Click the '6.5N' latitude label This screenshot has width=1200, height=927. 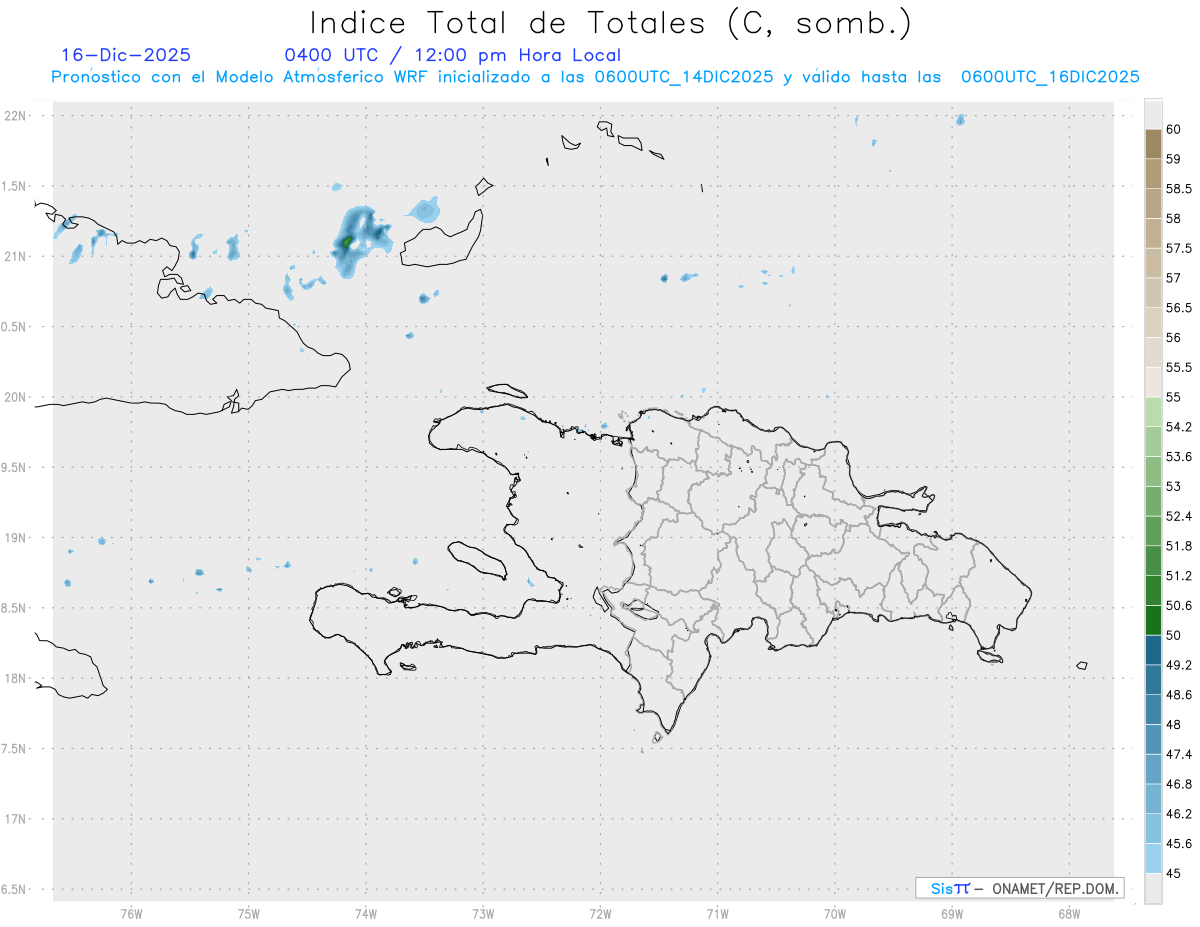(x=15, y=889)
